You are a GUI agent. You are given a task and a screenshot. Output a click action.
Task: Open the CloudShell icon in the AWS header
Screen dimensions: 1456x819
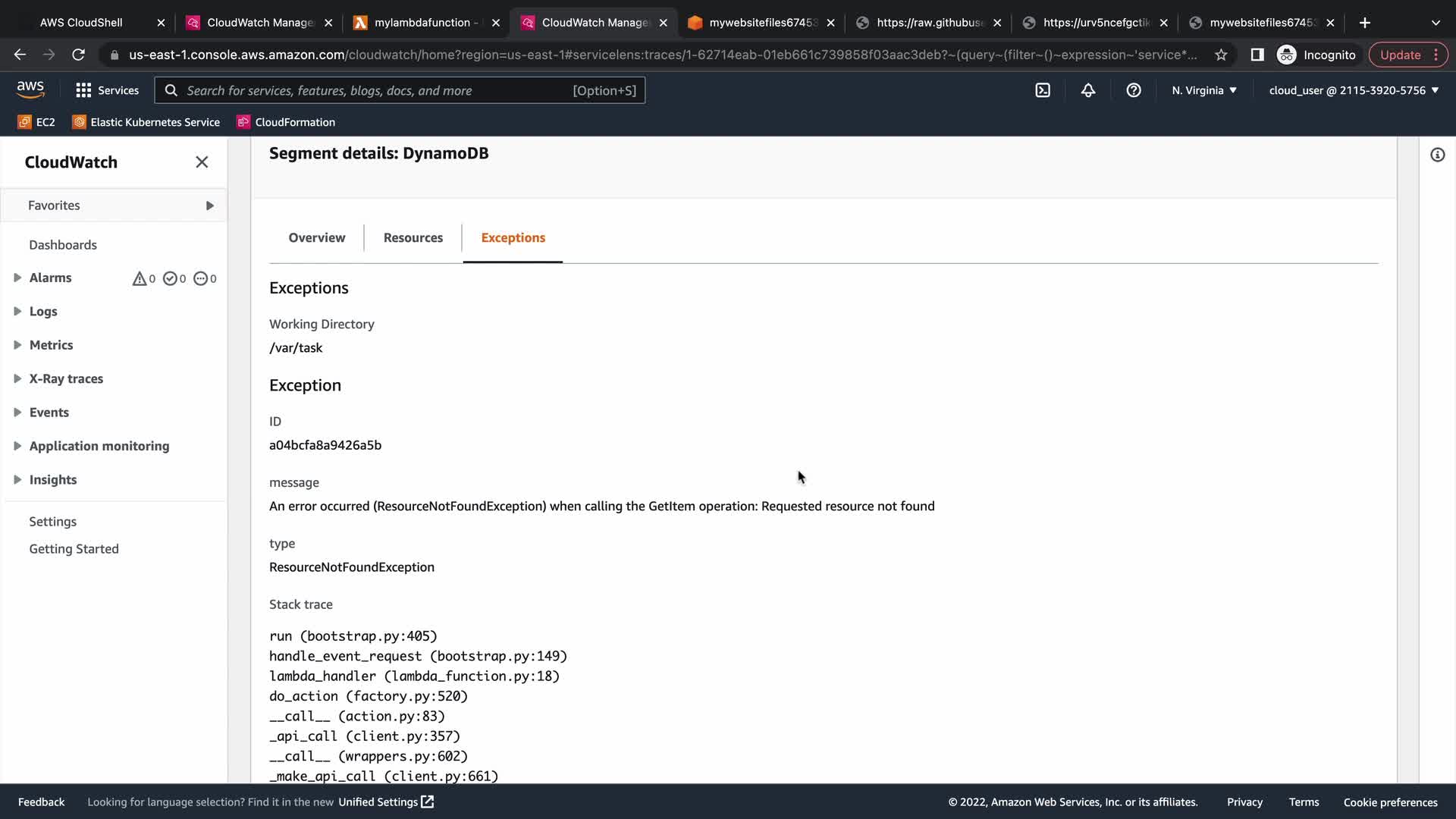click(x=1043, y=90)
